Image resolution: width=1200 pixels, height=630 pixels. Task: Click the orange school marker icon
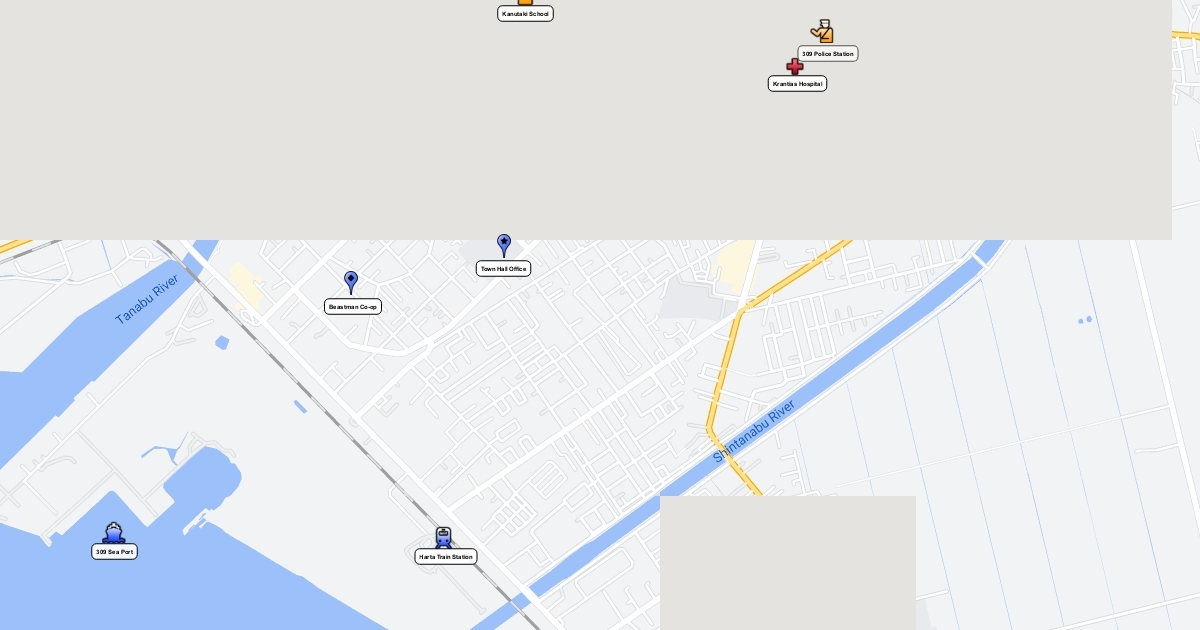[x=525, y=2]
